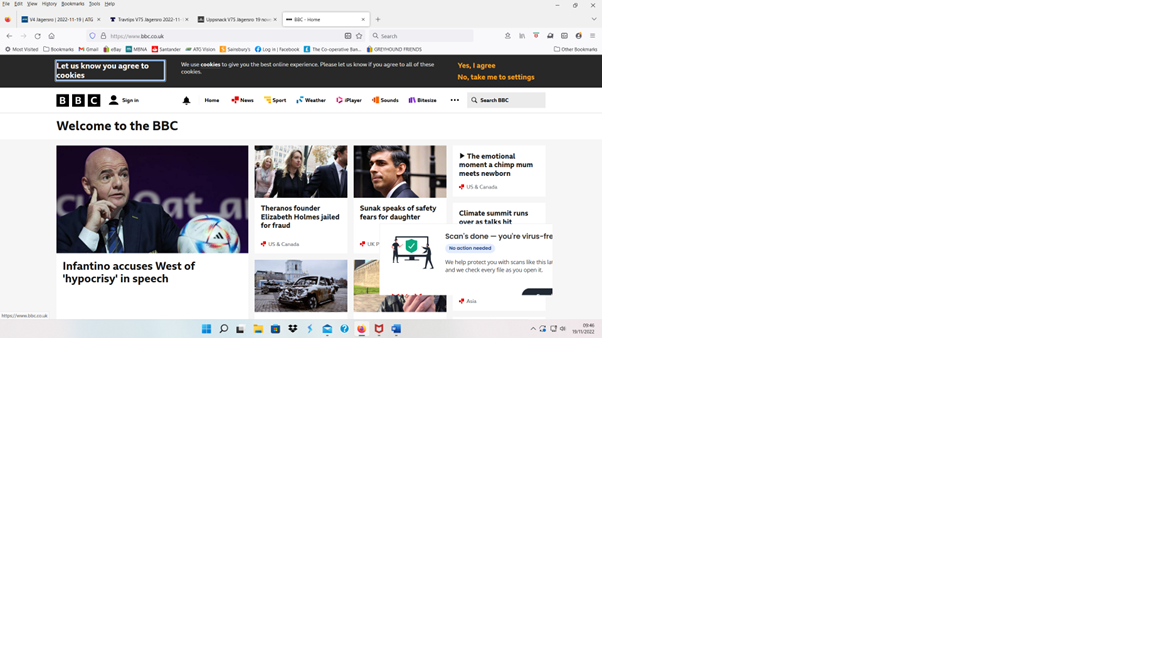The width and height of the screenshot is (1152, 648).
Task: Open the Other Bookmarks folder
Action: (576, 49)
